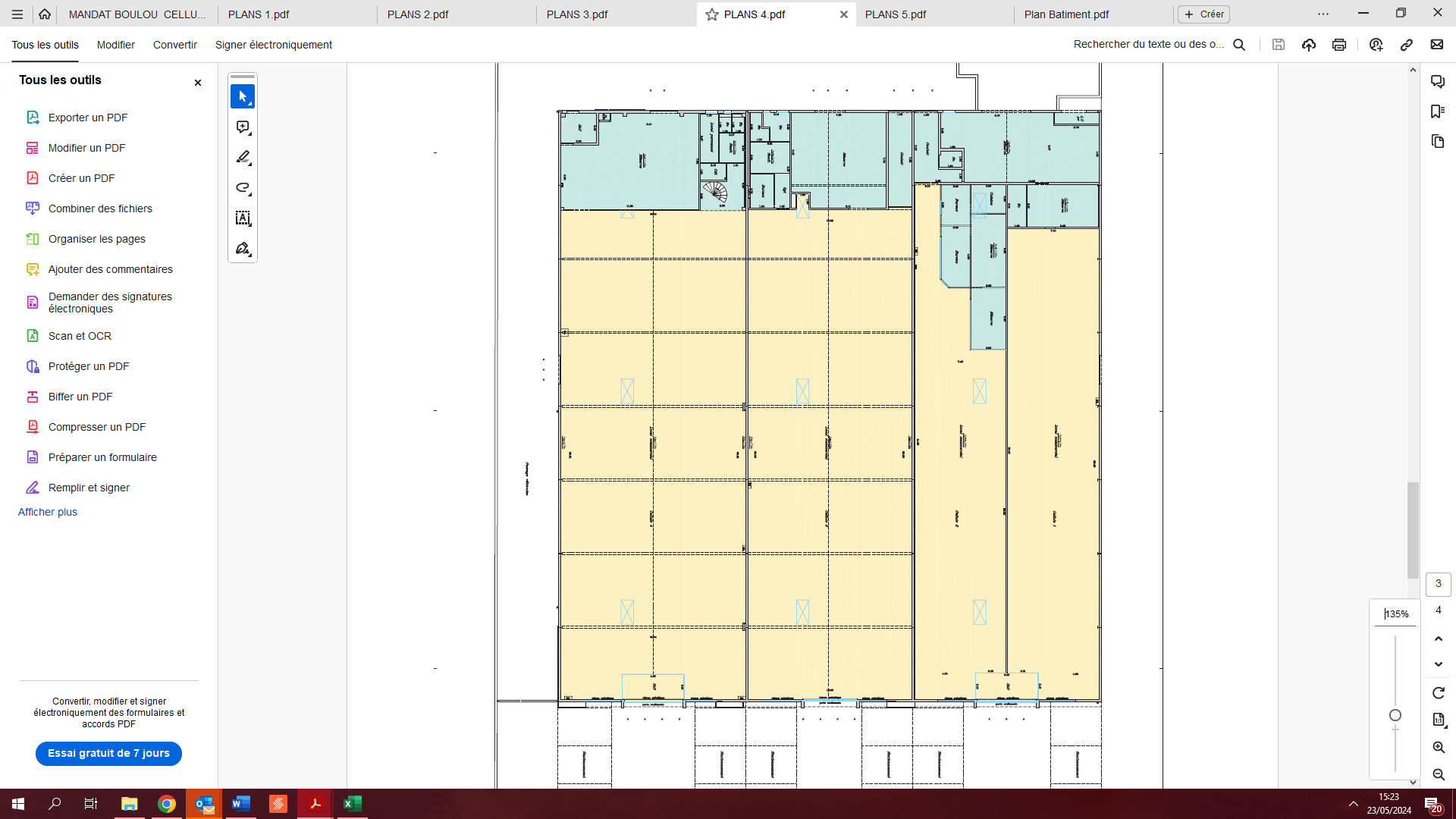Viewport: 1456px width, 819px height.
Task: Click Essai gratuit de 7 jours button
Action: click(108, 753)
